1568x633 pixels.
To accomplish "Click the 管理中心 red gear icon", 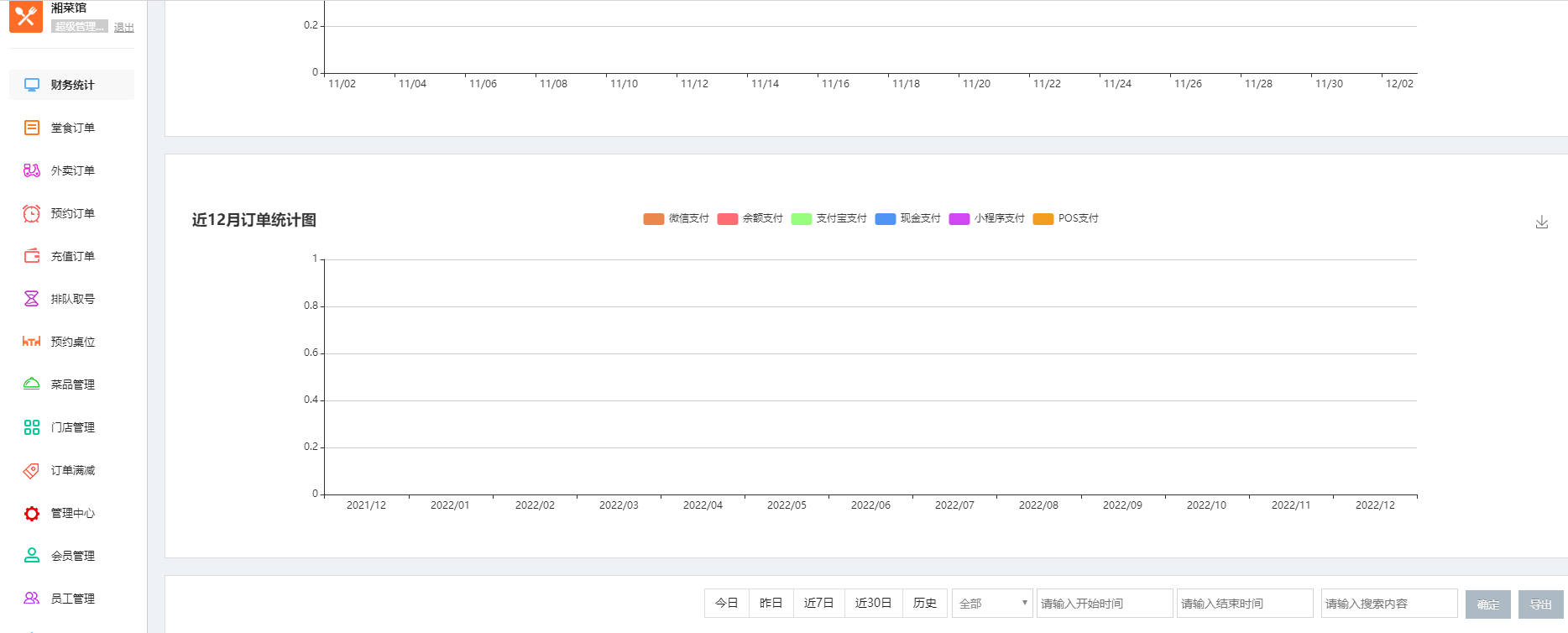I will click(x=32, y=513).
